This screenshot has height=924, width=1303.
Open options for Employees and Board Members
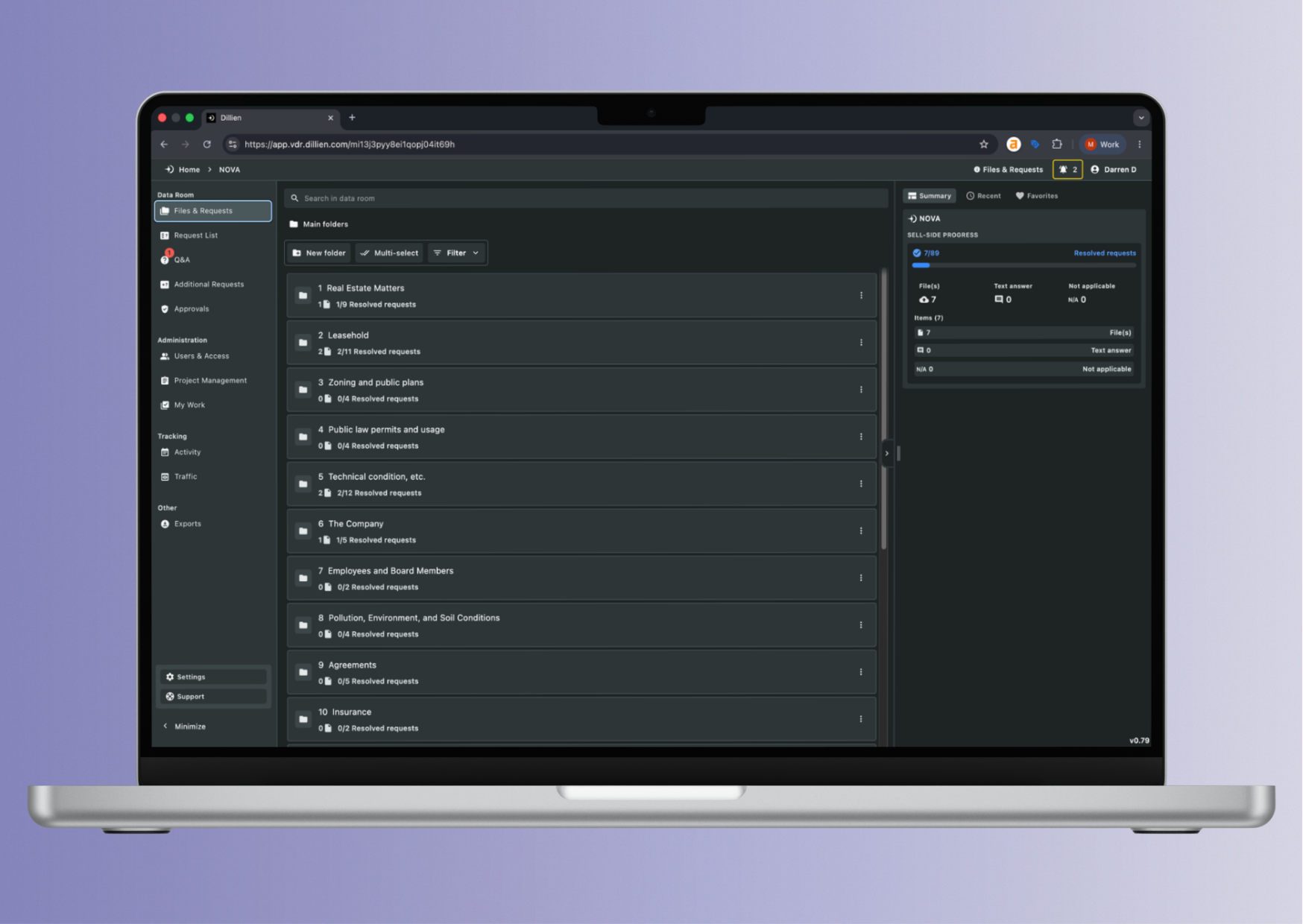coord(861,578)
